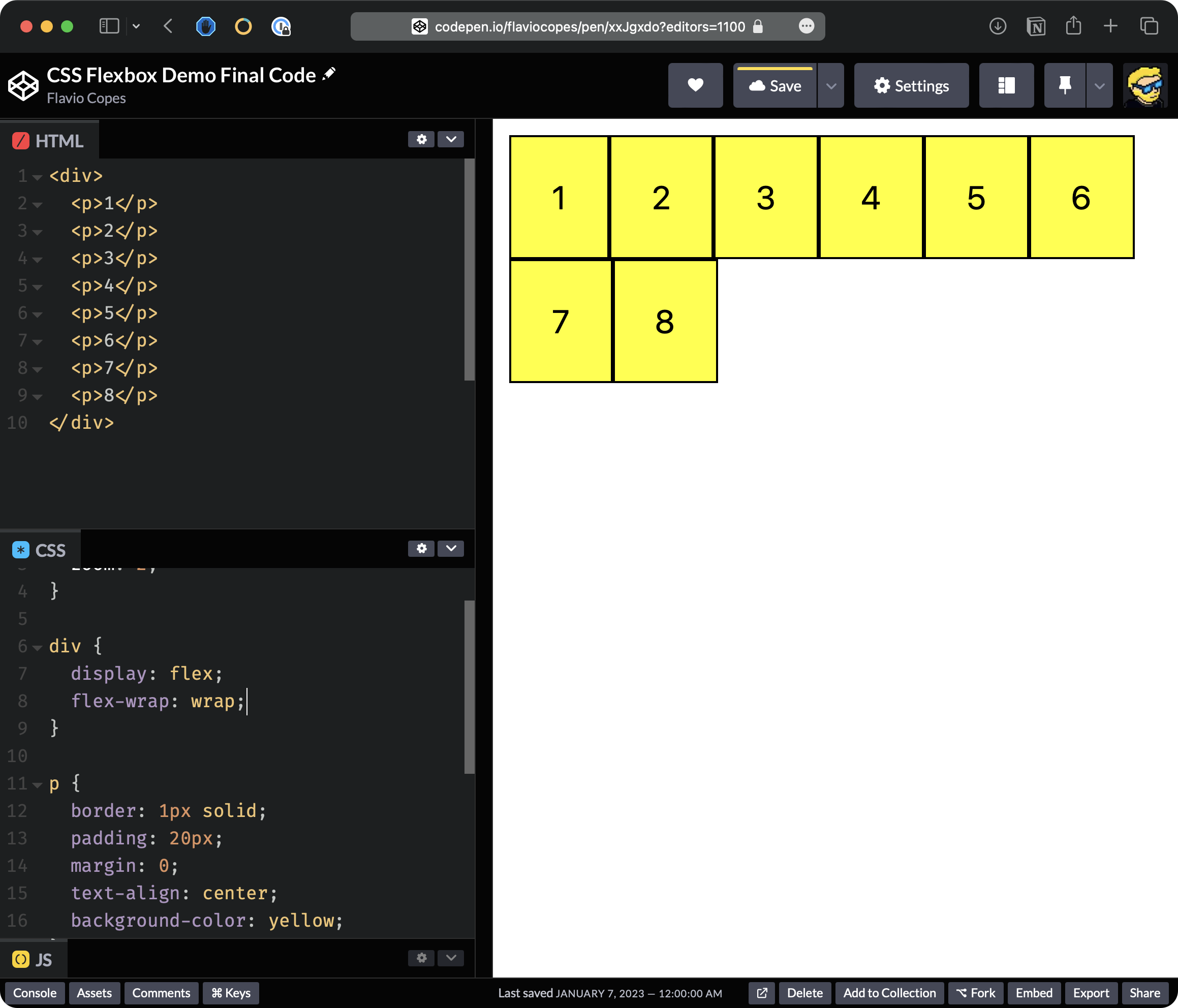1178x1008 pixels.
Task: Click the heart Love button
Action: point(695,85)
